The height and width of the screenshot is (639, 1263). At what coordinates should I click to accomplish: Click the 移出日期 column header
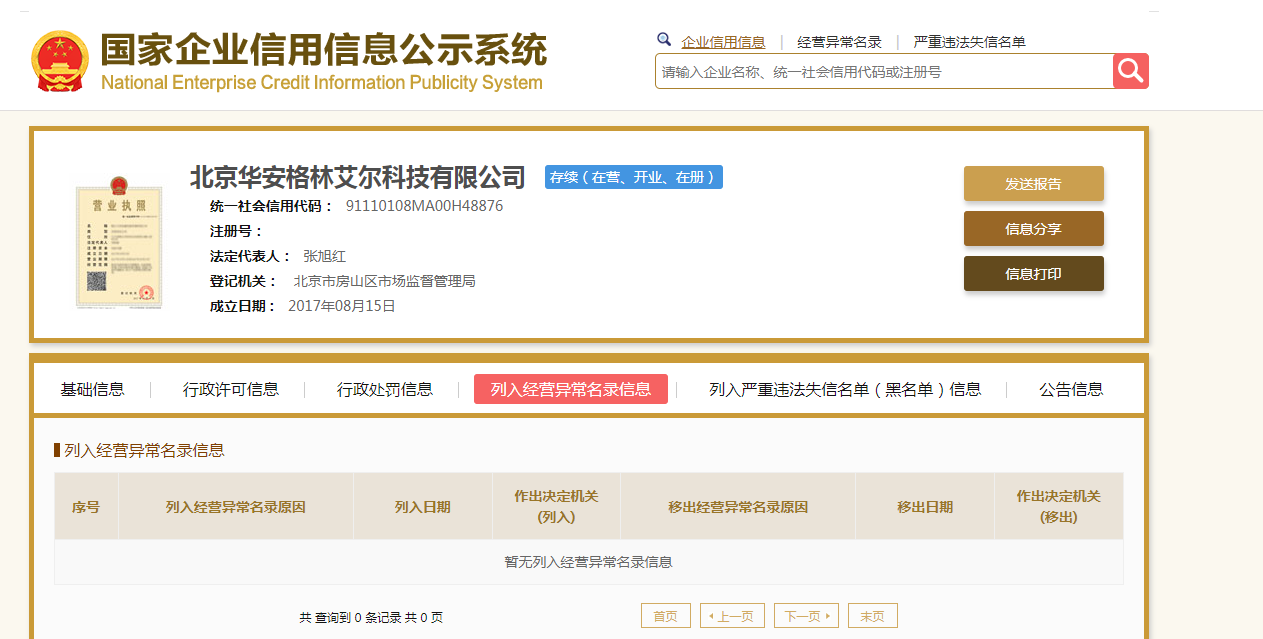925,507
